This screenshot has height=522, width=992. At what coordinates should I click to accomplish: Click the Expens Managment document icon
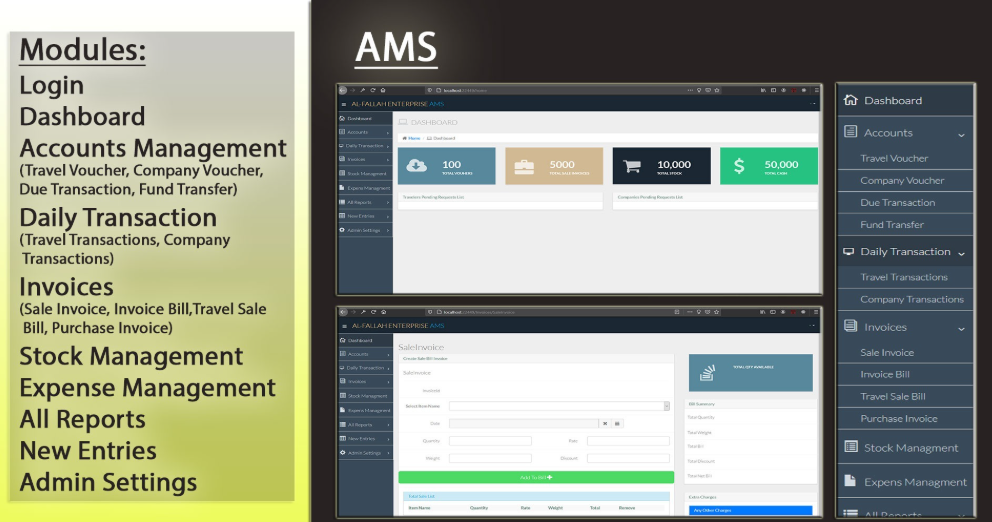click(x=851, y=481)
